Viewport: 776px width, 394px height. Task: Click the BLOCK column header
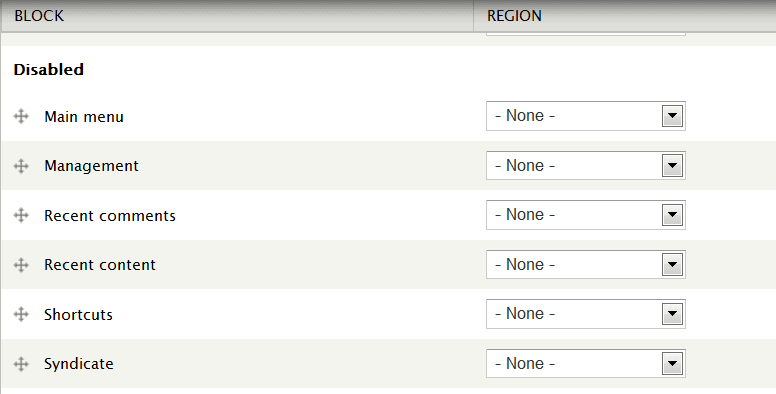pyautogui.click(x=39, y=16)
